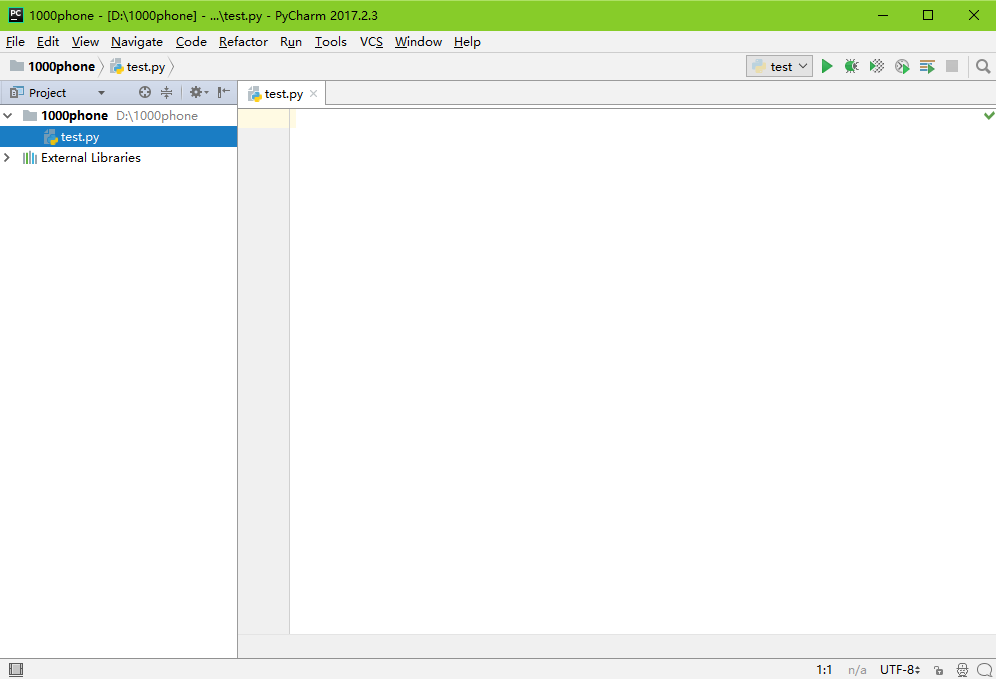Open the File menu

[x=15, y=42]
